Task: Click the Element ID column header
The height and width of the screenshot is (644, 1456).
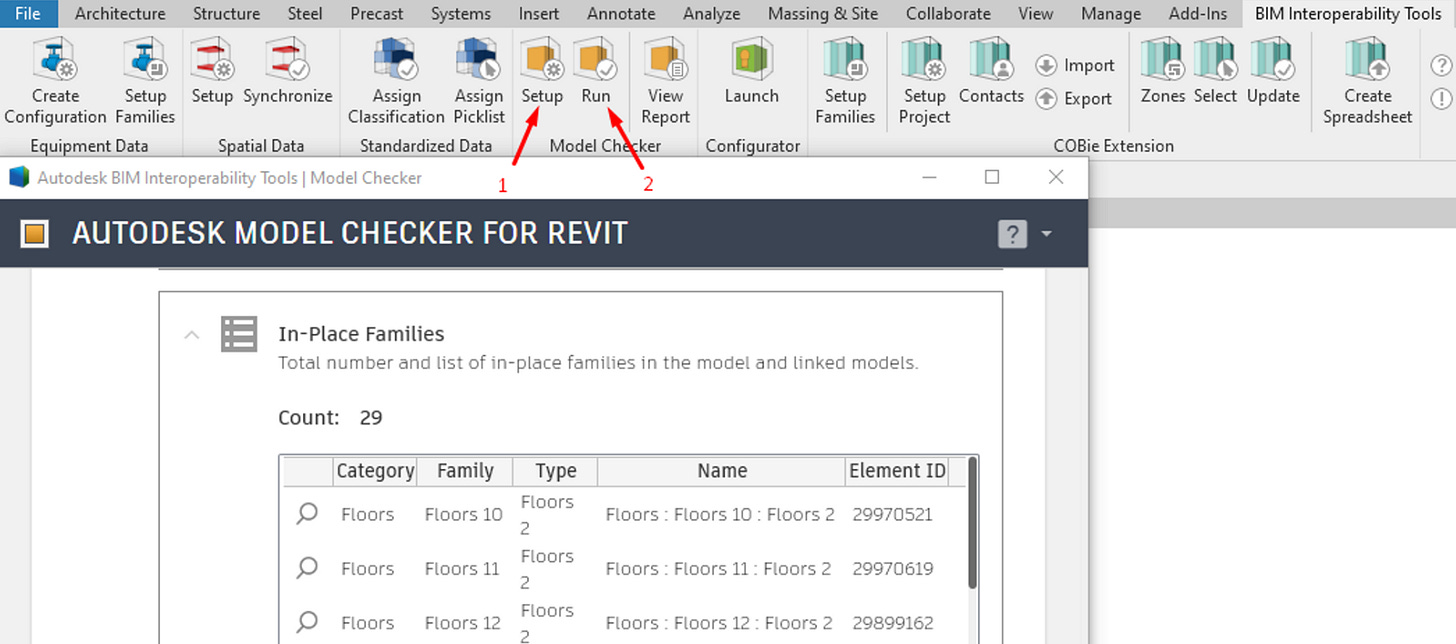Action: [897, 471]
